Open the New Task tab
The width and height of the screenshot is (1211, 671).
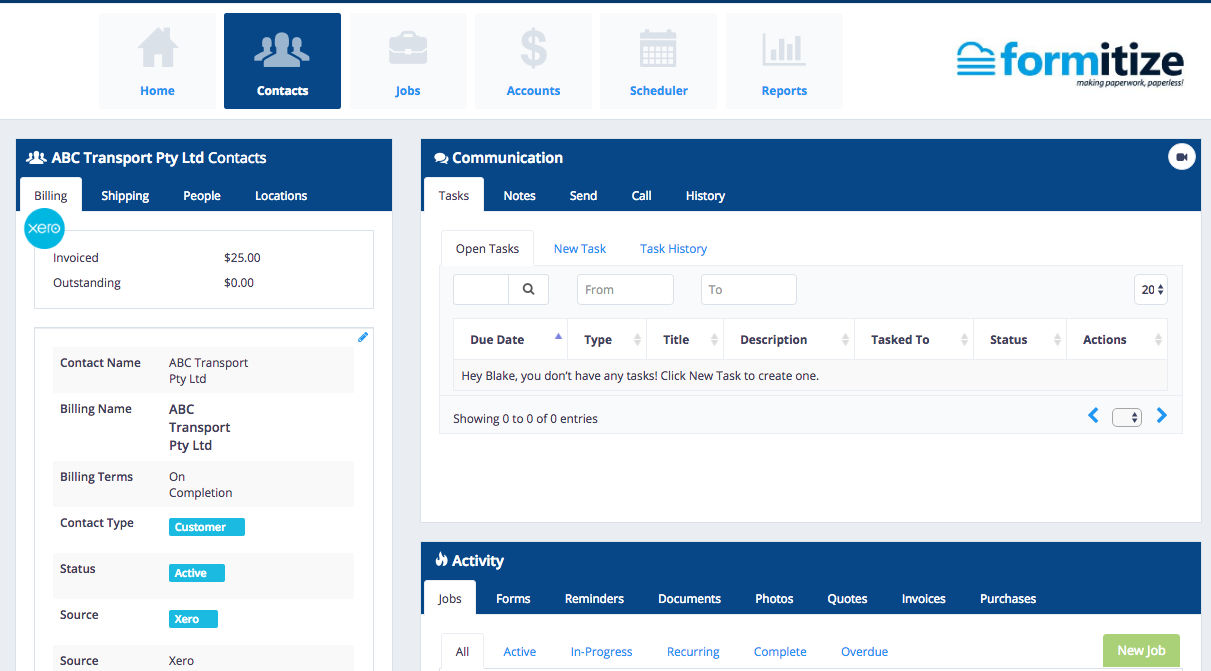tap(580, 249)
